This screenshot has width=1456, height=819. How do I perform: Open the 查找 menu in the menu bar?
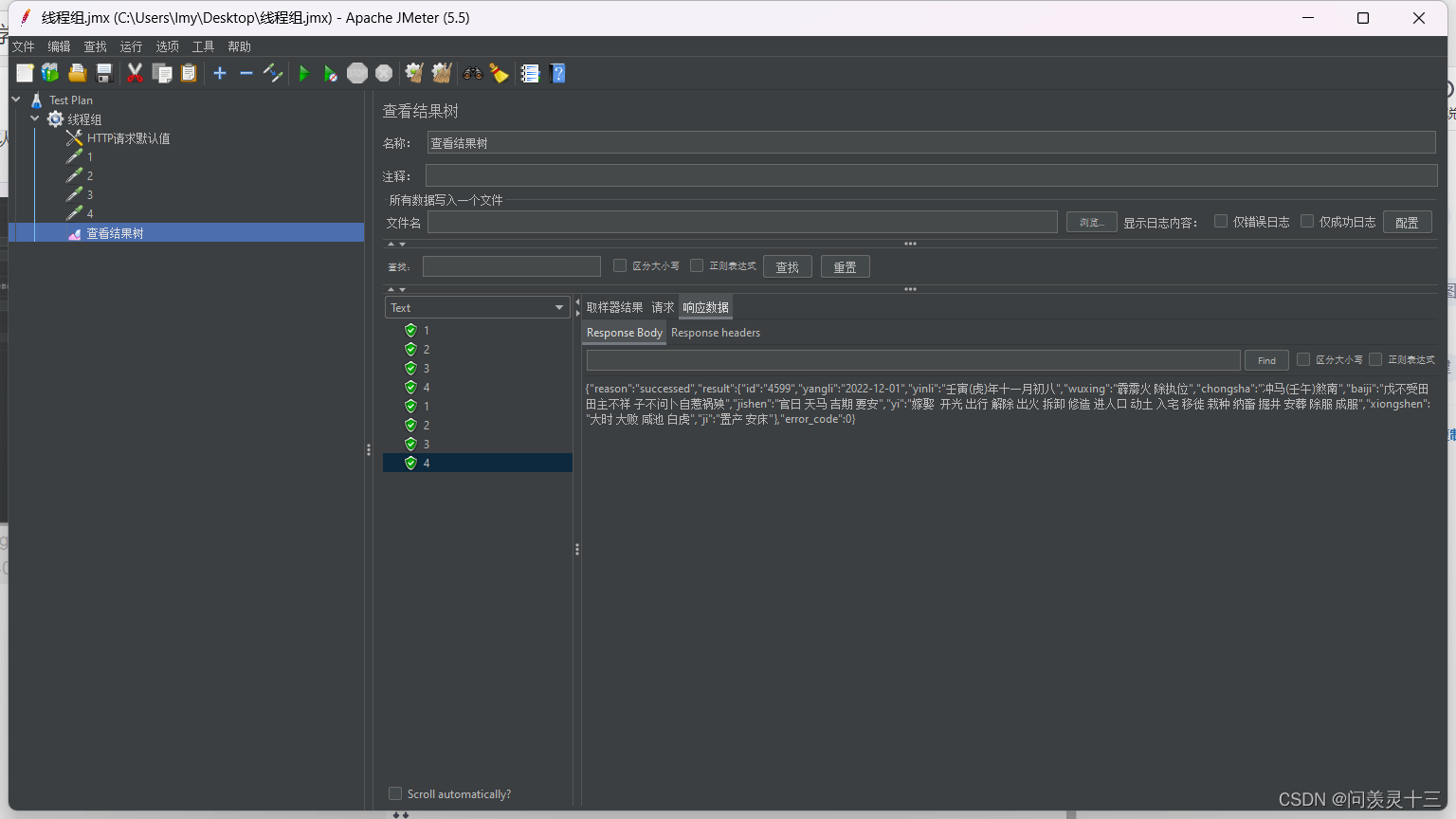pos(95,46)
